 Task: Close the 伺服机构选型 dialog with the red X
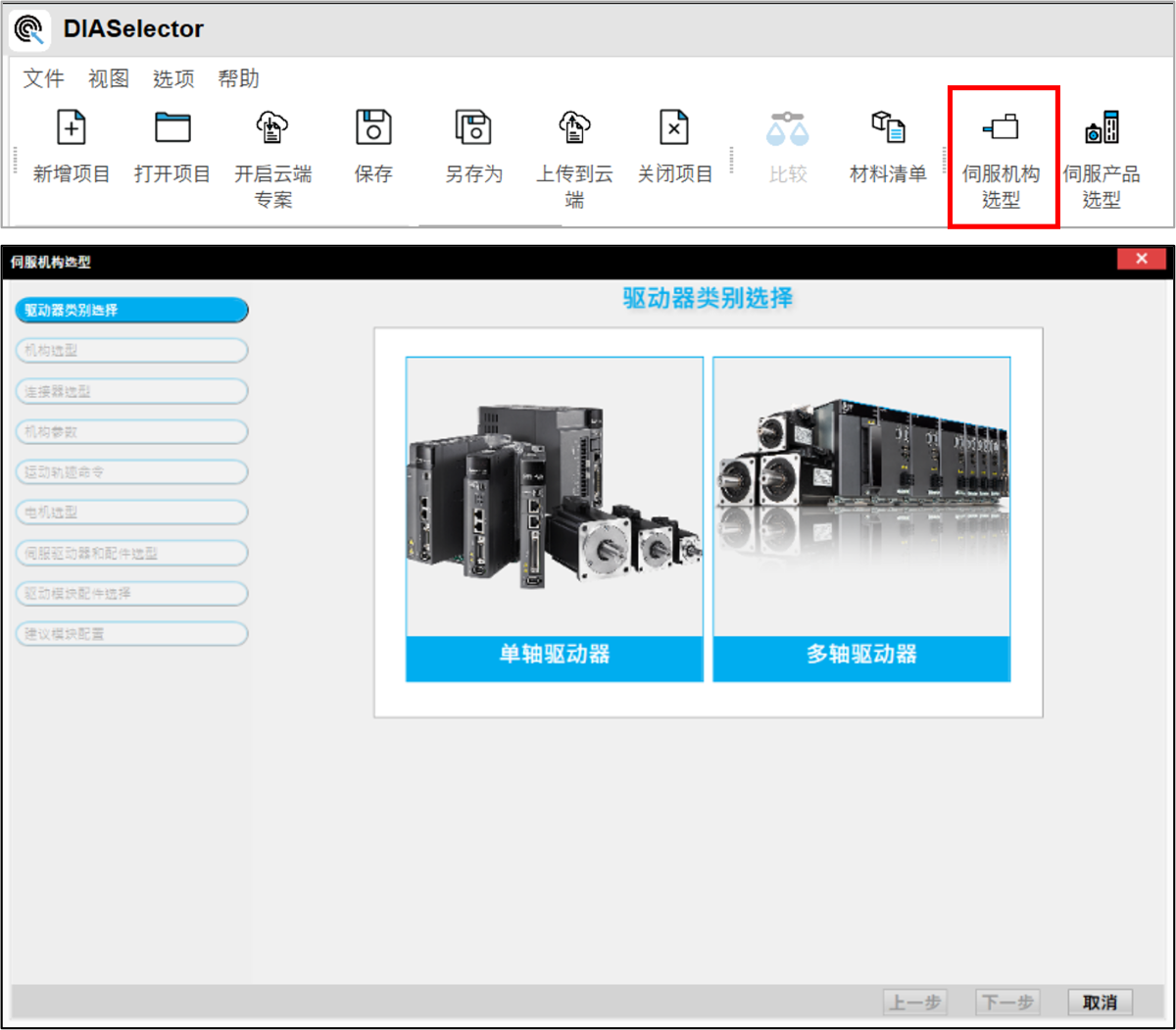click(1141, 259)
